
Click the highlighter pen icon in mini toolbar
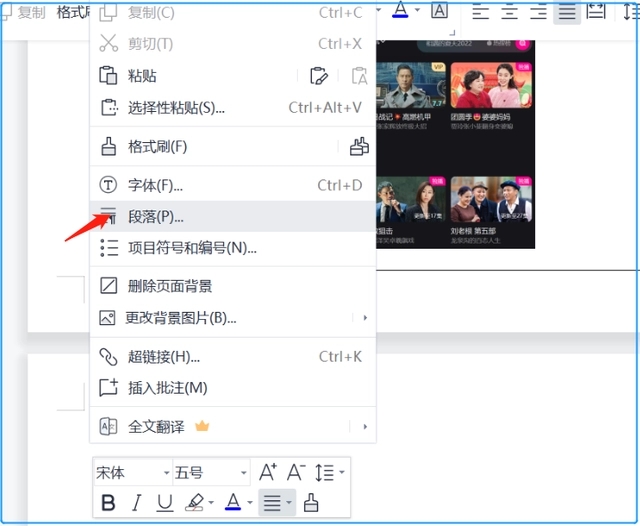click(x=195, y=503)
